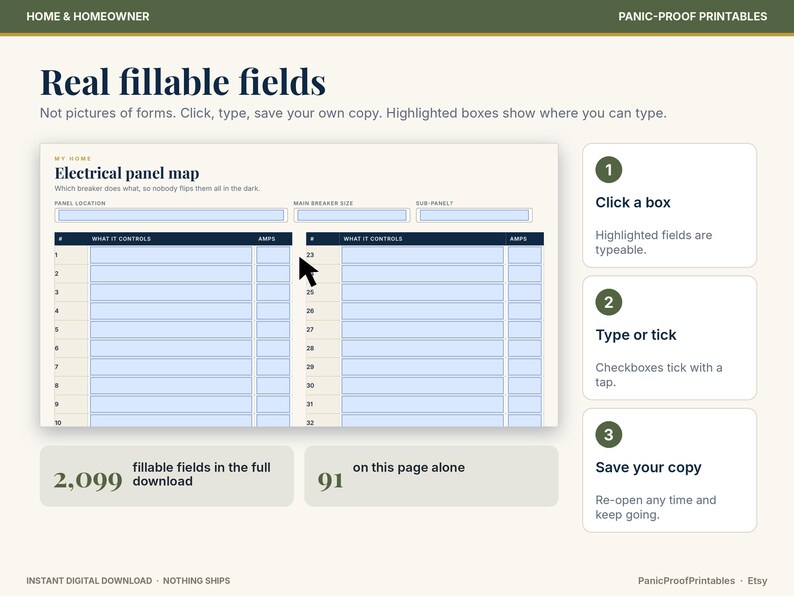Click breaker 23 What It Controls field
The image size is (794, 596).
422,255
